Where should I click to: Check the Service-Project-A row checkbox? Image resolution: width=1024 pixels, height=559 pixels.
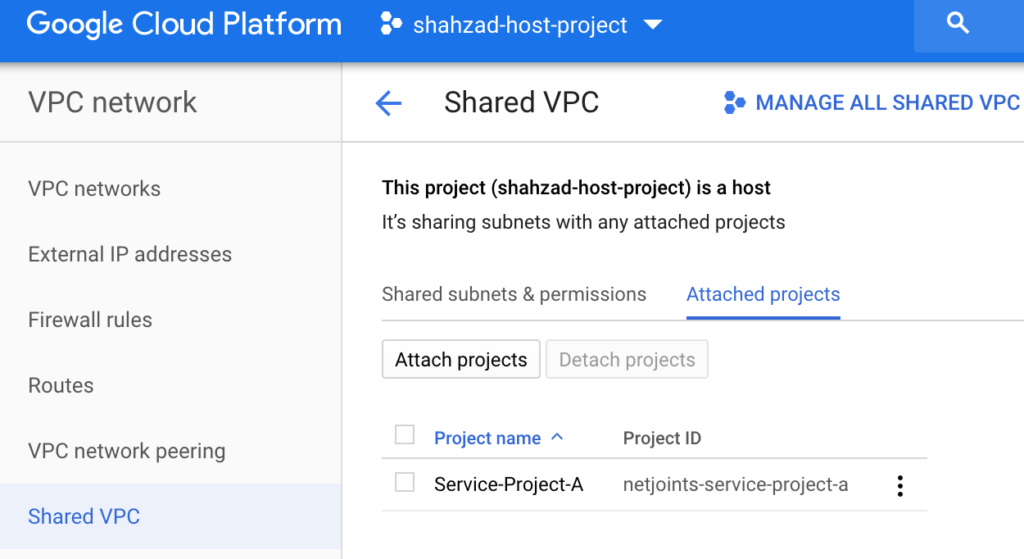[404, 483]
